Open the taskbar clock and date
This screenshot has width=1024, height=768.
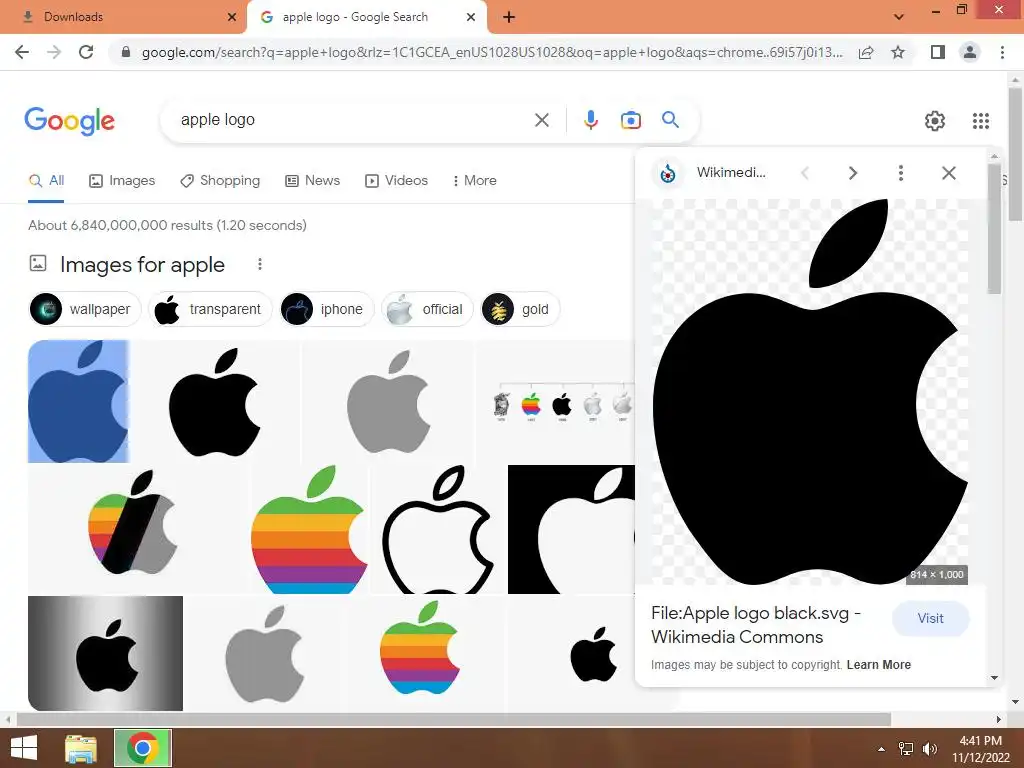pyautogui.click(x=981, y=749)
